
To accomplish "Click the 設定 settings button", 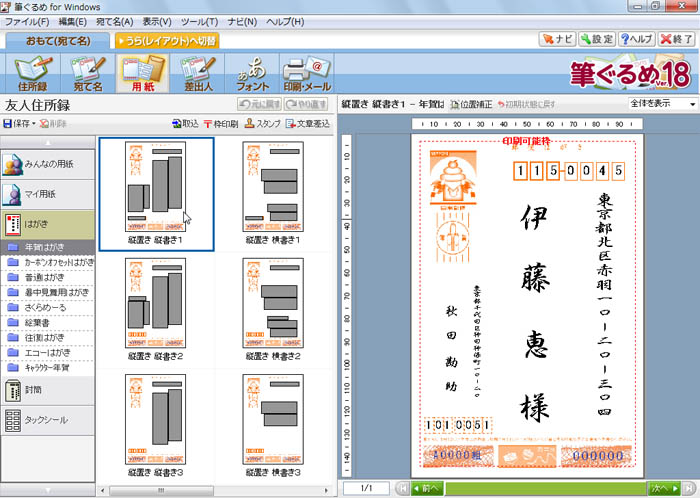I will point(596,39).
